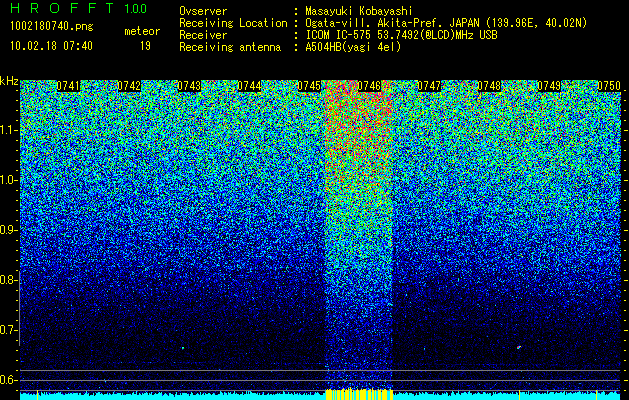Click the kHz axis unit label

9,81
